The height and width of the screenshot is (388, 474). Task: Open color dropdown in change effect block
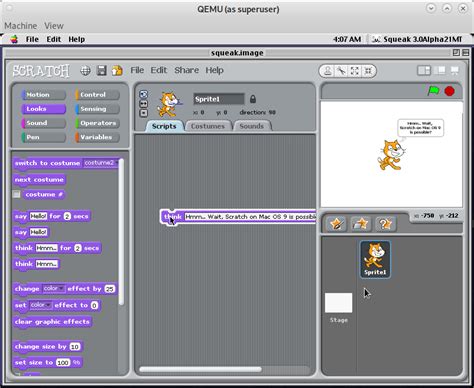(54, 288)
